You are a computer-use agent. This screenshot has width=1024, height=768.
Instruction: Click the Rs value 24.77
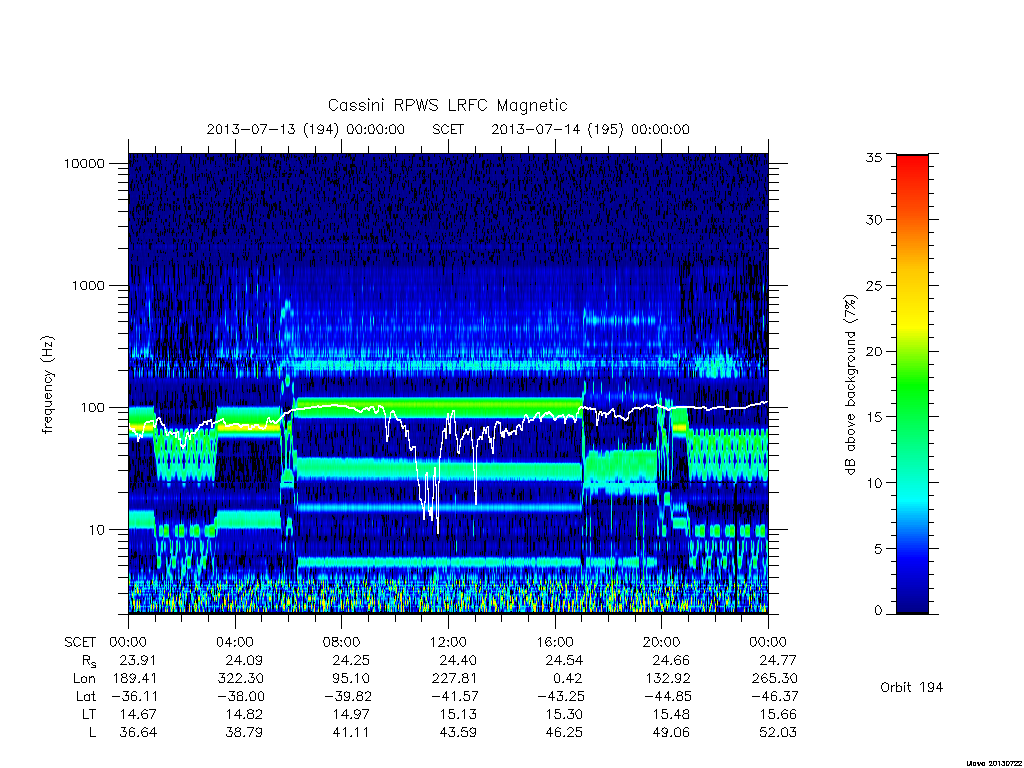pos(778,661)
